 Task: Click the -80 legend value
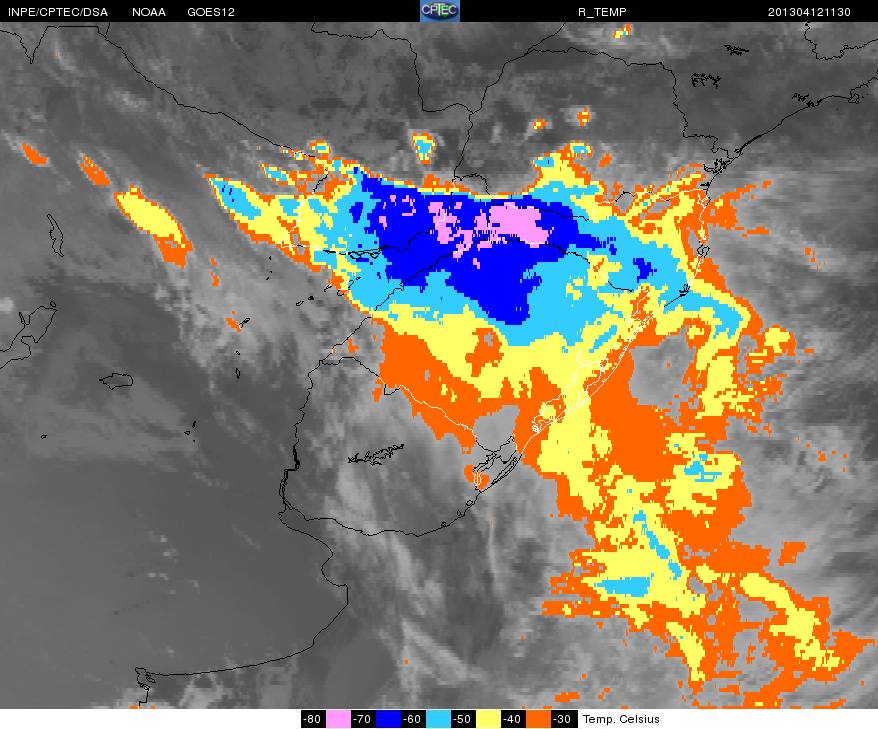click(x=313, y=719)
